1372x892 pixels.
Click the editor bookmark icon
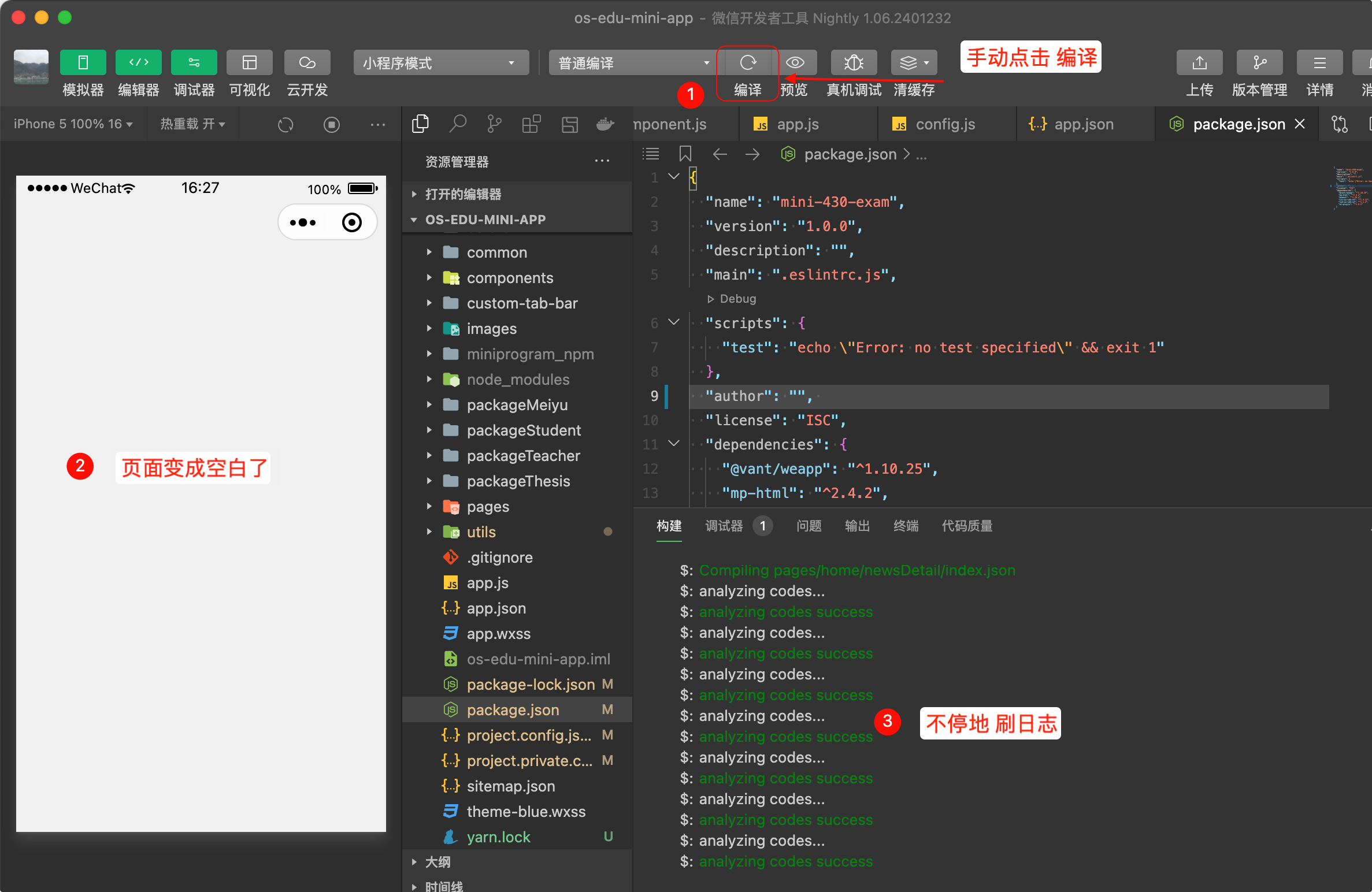pos(685,154)
